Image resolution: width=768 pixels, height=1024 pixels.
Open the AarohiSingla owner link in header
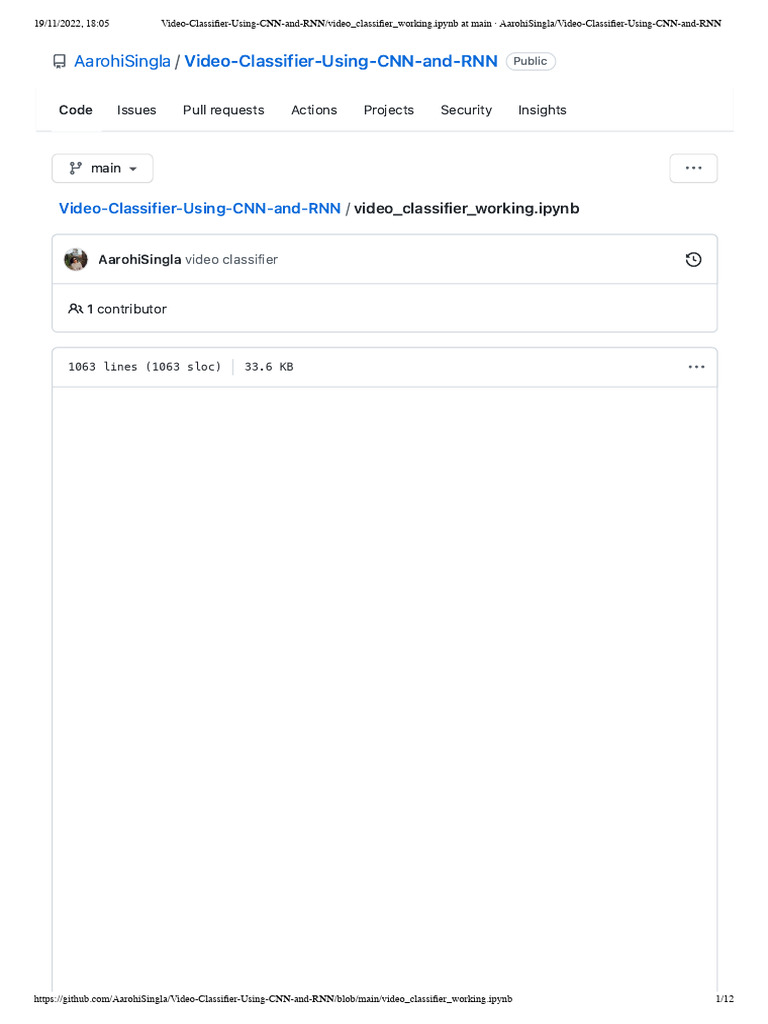coord(122,62)
